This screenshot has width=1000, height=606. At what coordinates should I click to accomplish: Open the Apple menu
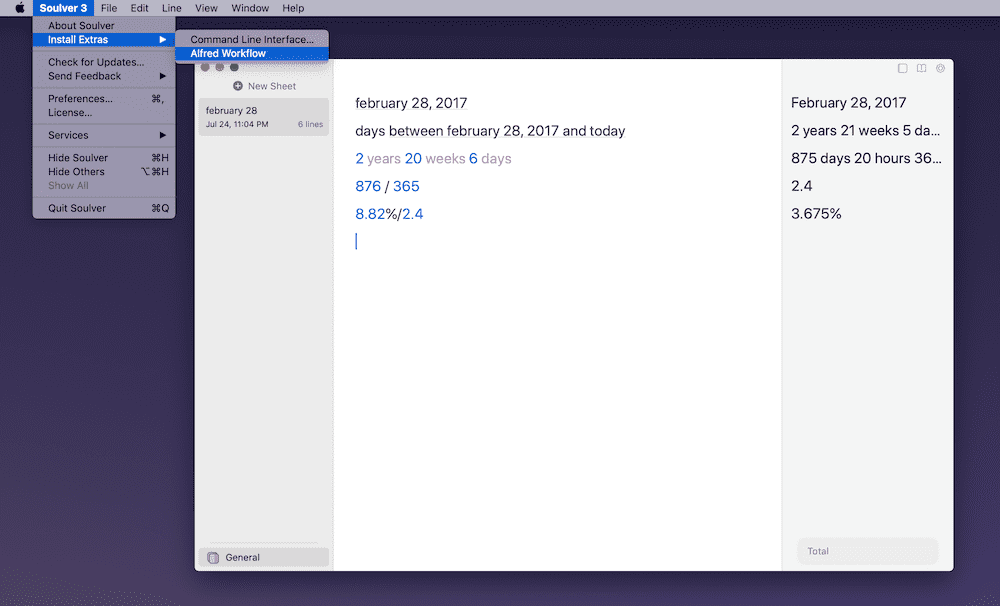pos(20,8)
